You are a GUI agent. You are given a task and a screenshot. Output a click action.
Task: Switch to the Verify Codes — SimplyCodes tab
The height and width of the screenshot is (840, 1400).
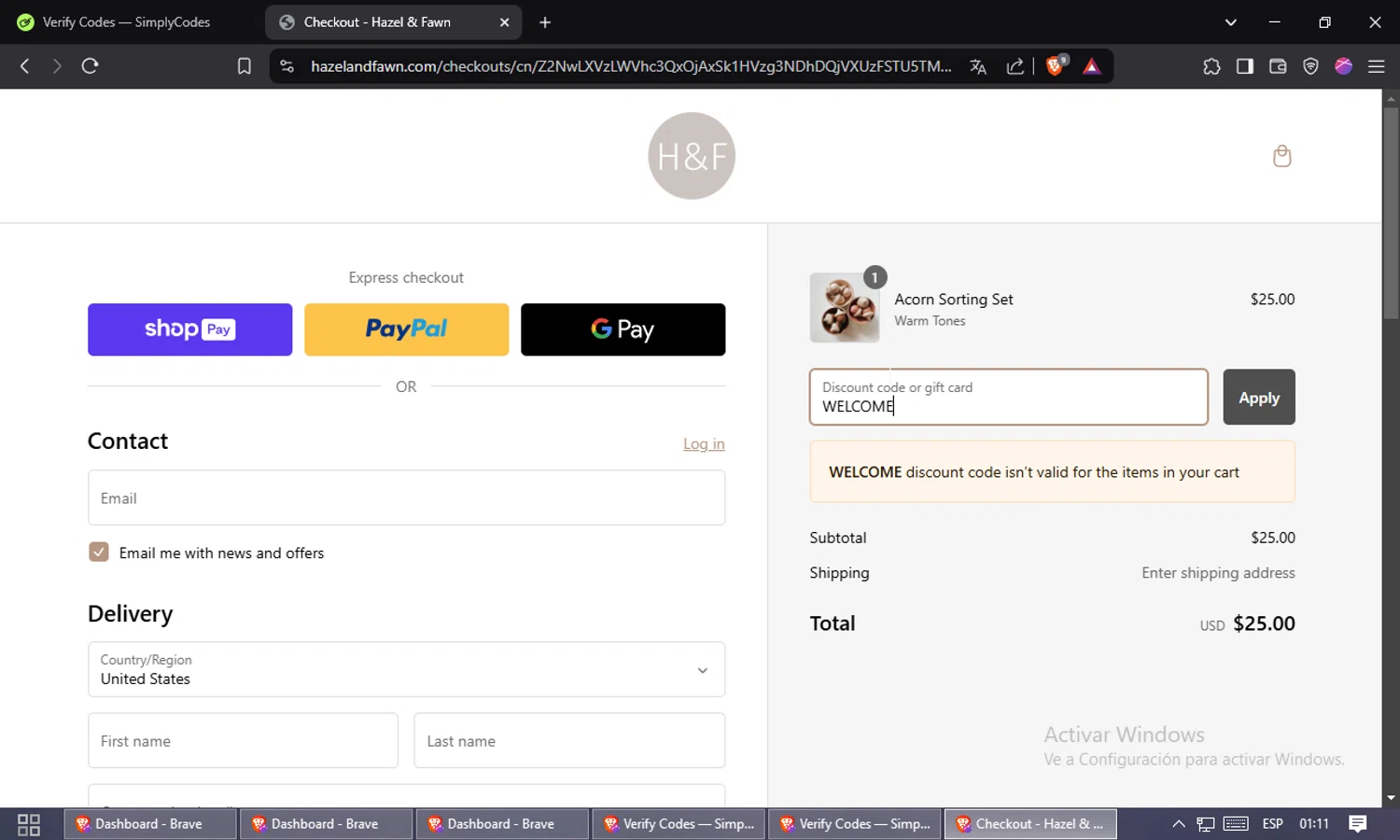click(126, 22)
